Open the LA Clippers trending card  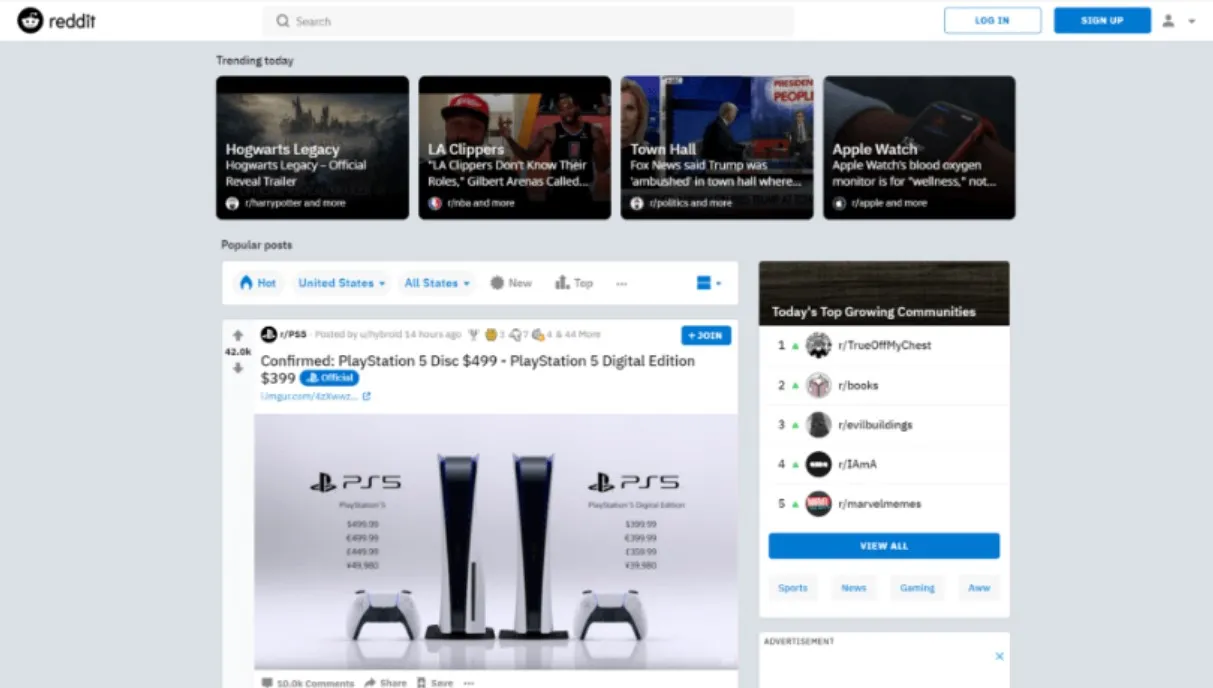point(514,148)
